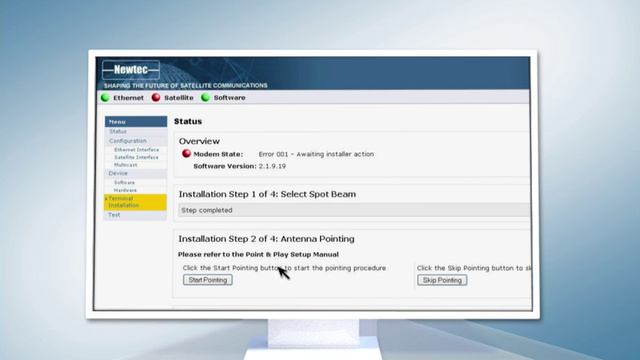This screenshot has height=360, width=640.
Task: Click the red Satellite status indicator
Action: tap(156, 98)
